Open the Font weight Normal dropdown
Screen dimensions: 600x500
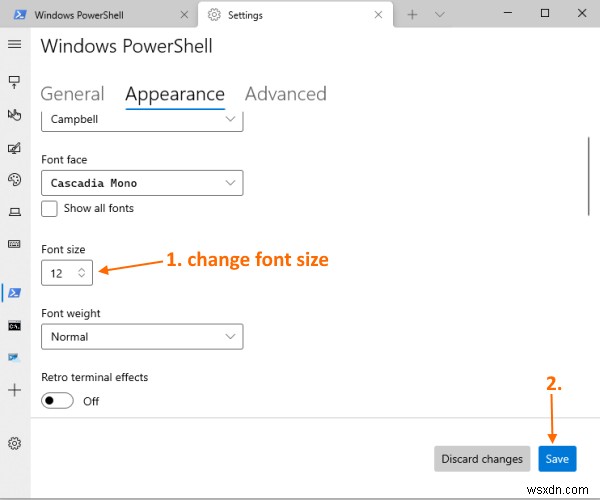[142, 337]
